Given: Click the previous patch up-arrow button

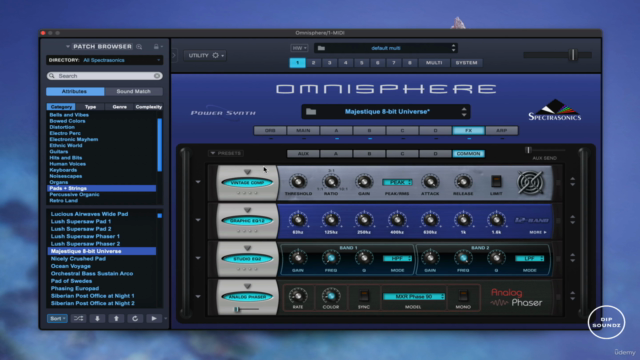Looking at the screenshot, I should [116, 318].
